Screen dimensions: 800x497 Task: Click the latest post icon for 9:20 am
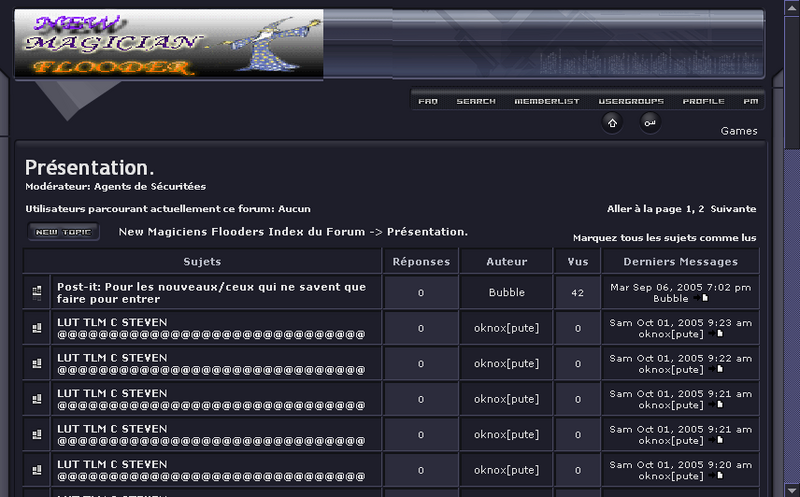point(719,476)
